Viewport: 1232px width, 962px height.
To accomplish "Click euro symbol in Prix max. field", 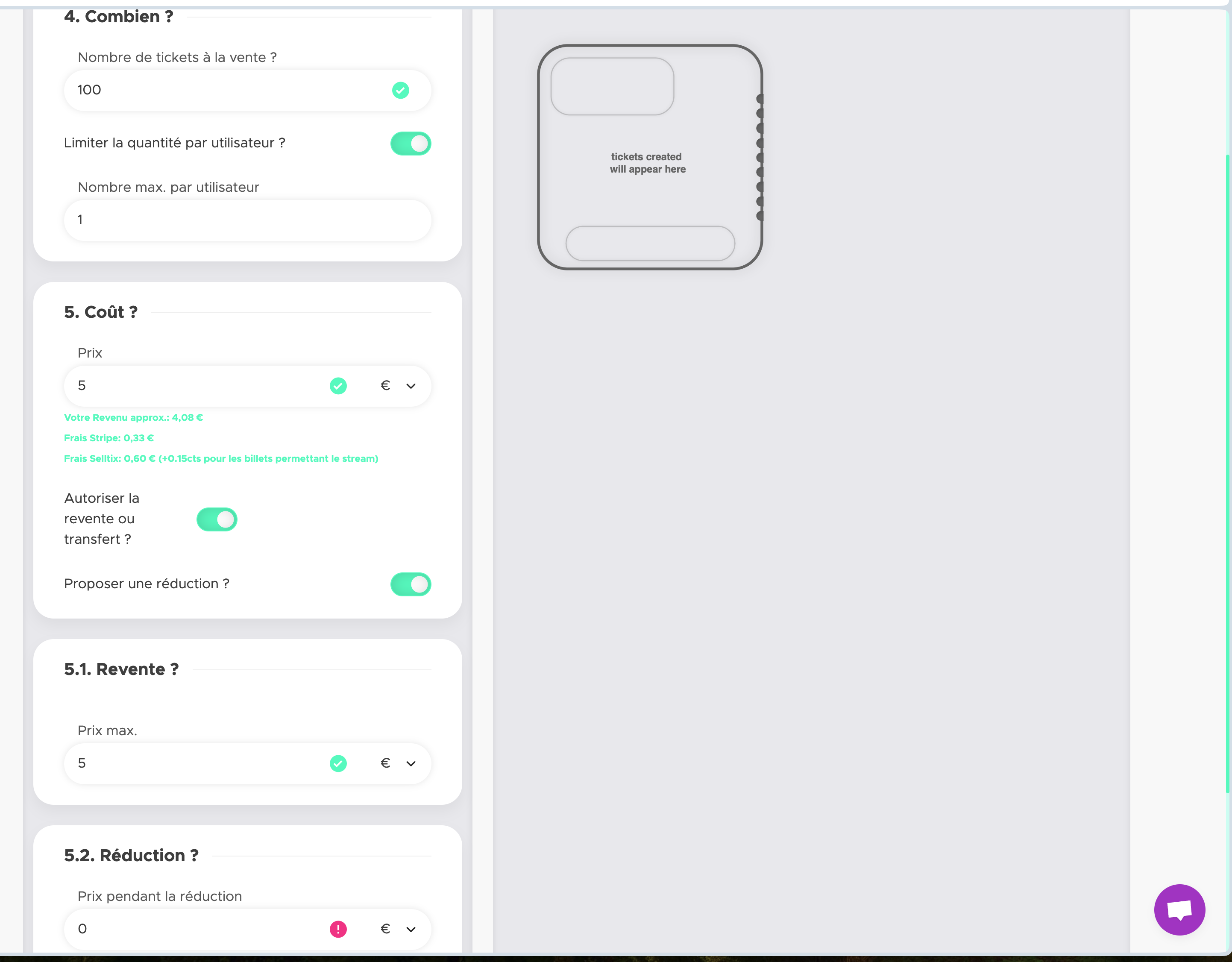I will coord(385,763).
